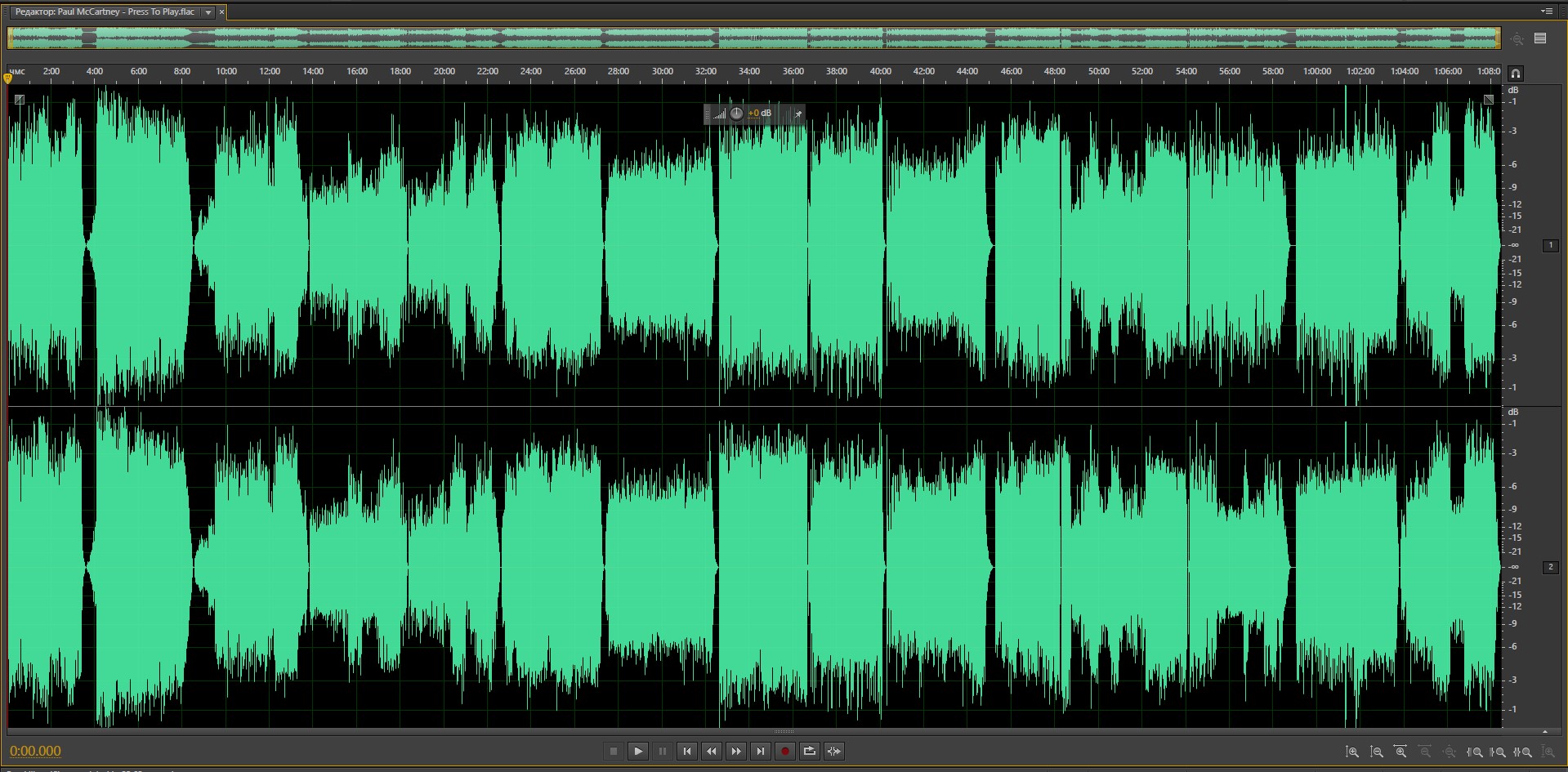Zoom in amplitude of the waveform
This screenshot has height=772, width=1568.
click(1352, 752)
